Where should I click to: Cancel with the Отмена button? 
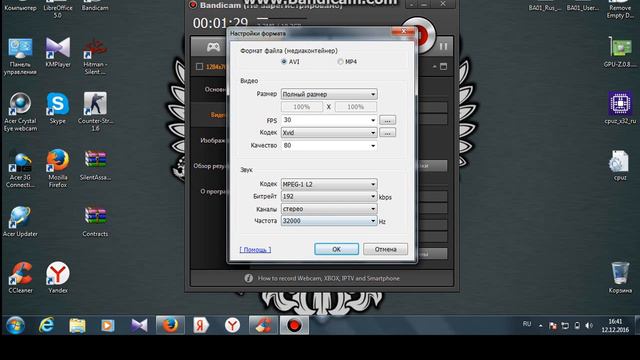pyautogui.click(x=385, y=249)
